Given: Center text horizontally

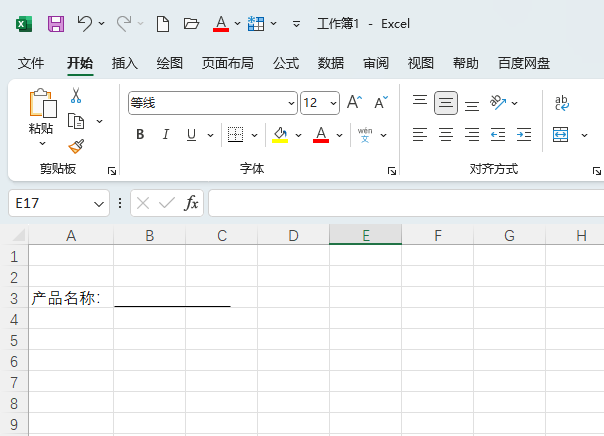Looking at the screenshot, I should click(446, 134).
